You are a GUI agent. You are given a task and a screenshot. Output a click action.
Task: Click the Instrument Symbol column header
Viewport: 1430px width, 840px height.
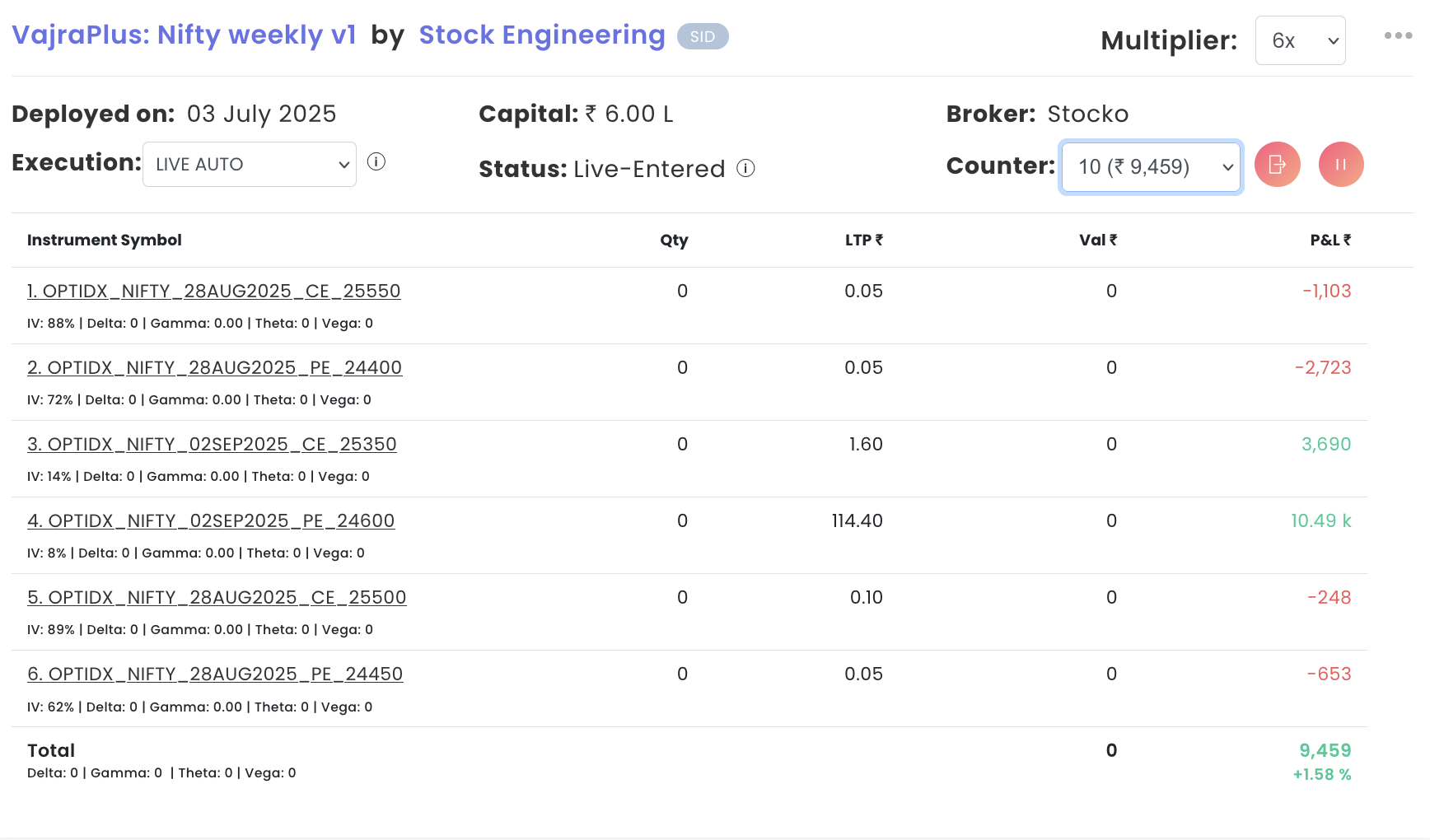point(105,240)
